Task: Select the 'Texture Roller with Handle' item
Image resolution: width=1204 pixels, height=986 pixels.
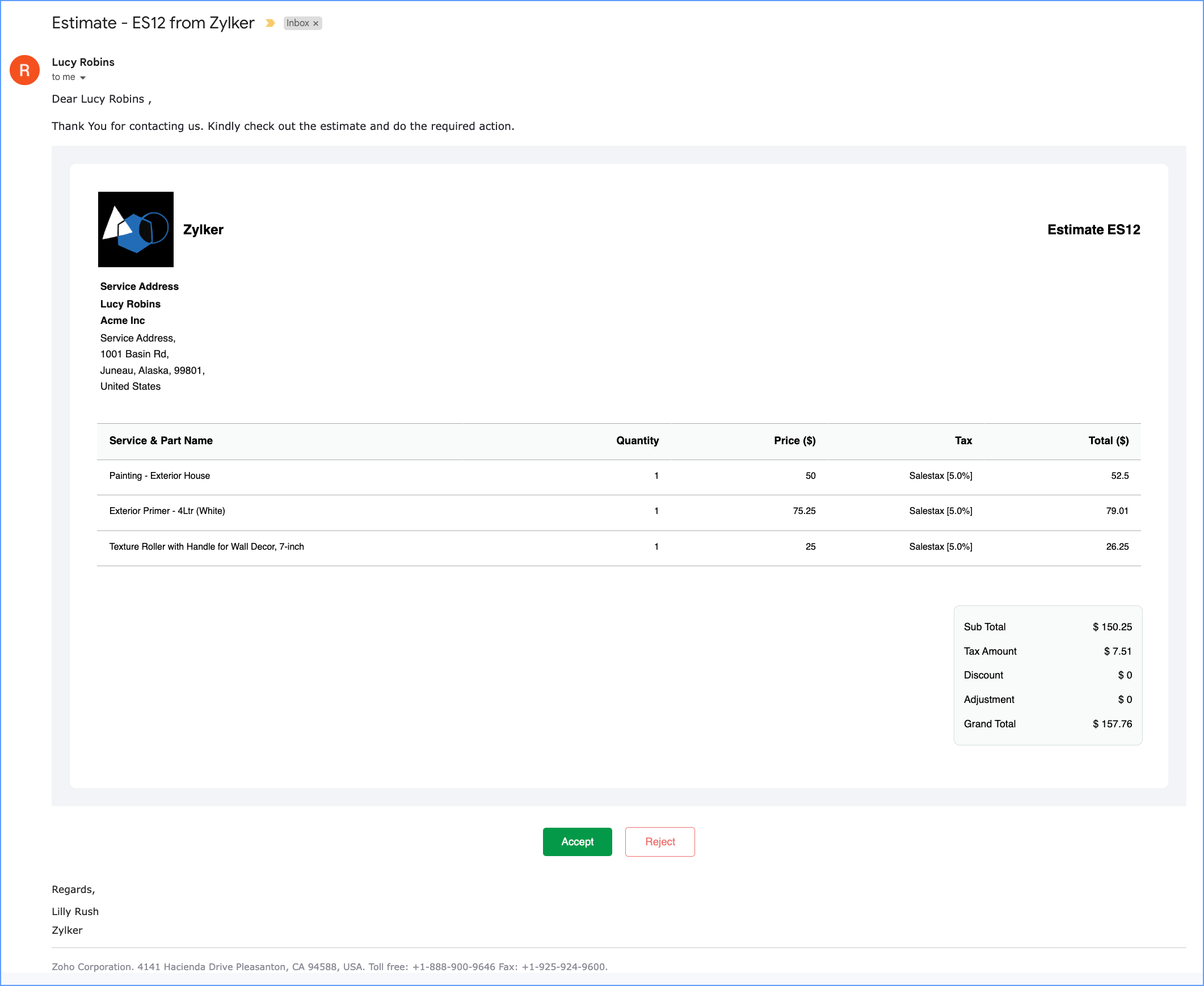Action: (x=207, y=547)
